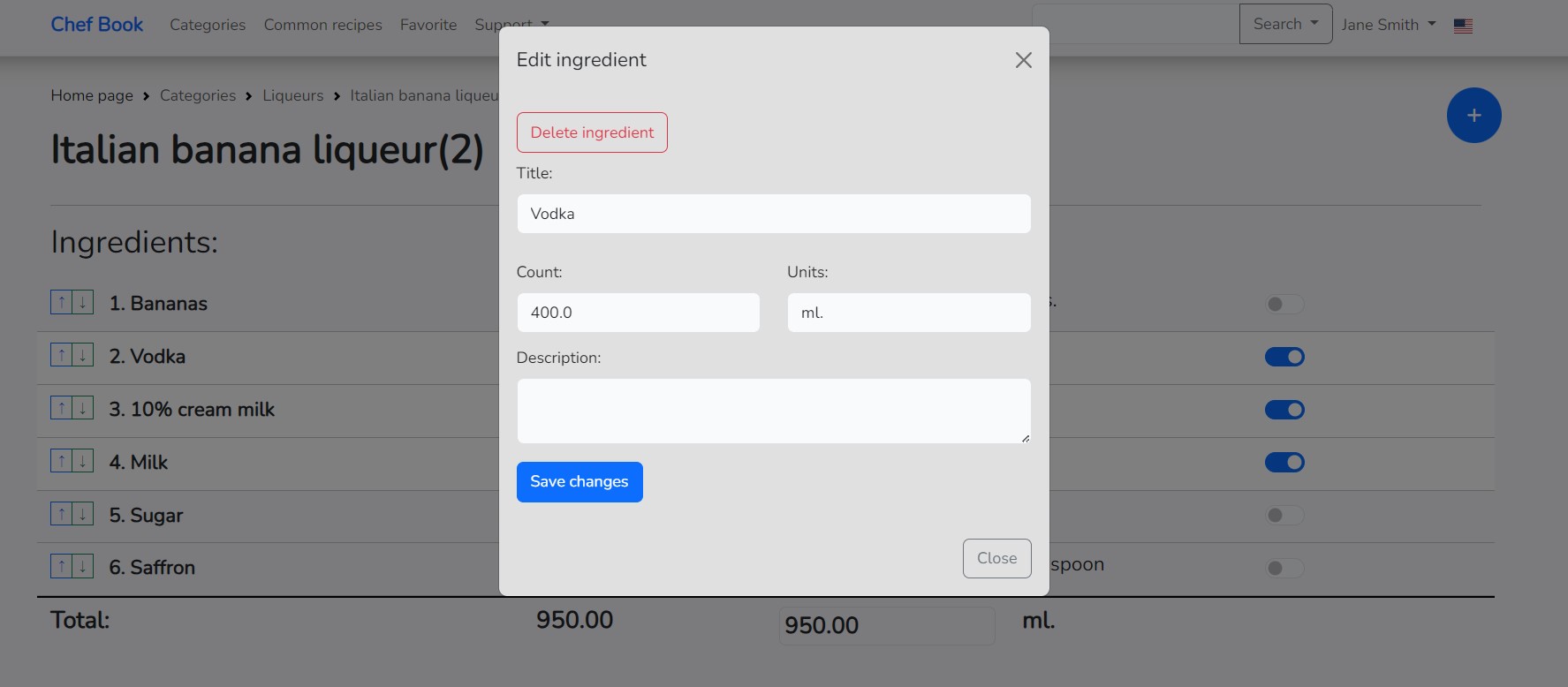Move Bananas ingredient down with arrow
The image size is (1568, 687).
pos(83,303)
